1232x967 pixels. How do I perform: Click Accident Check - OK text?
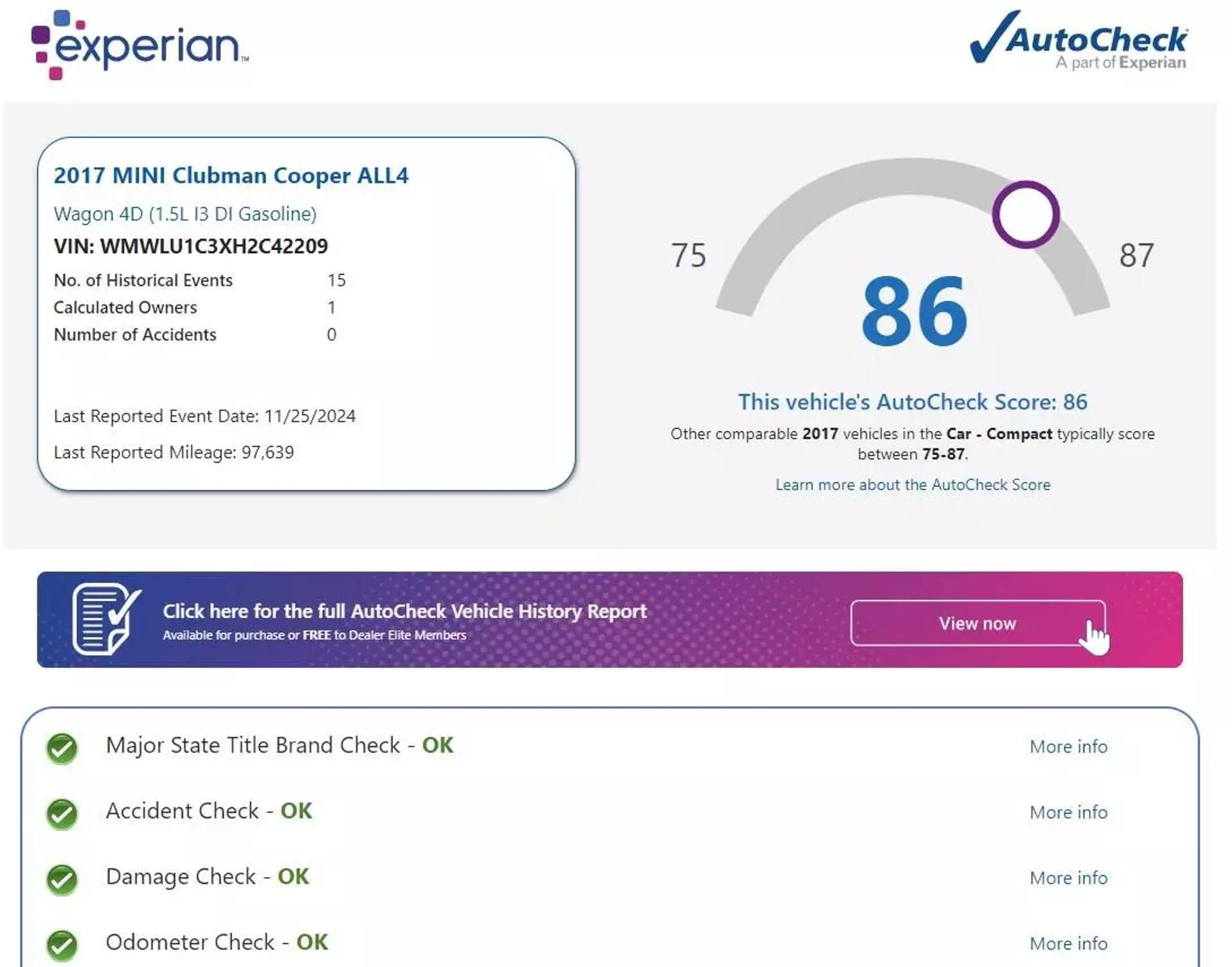click(209, 811)
